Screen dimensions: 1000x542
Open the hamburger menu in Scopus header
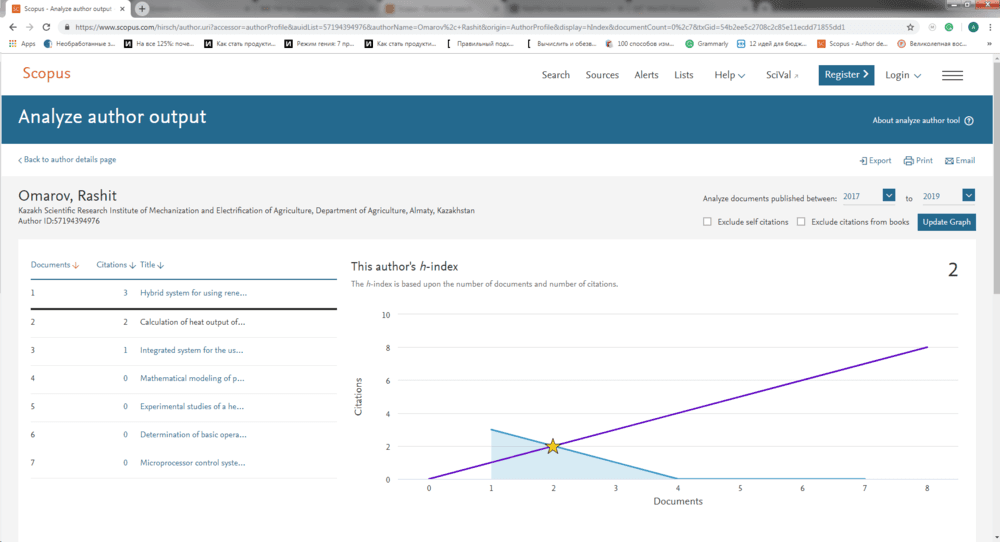pos(952,75)
